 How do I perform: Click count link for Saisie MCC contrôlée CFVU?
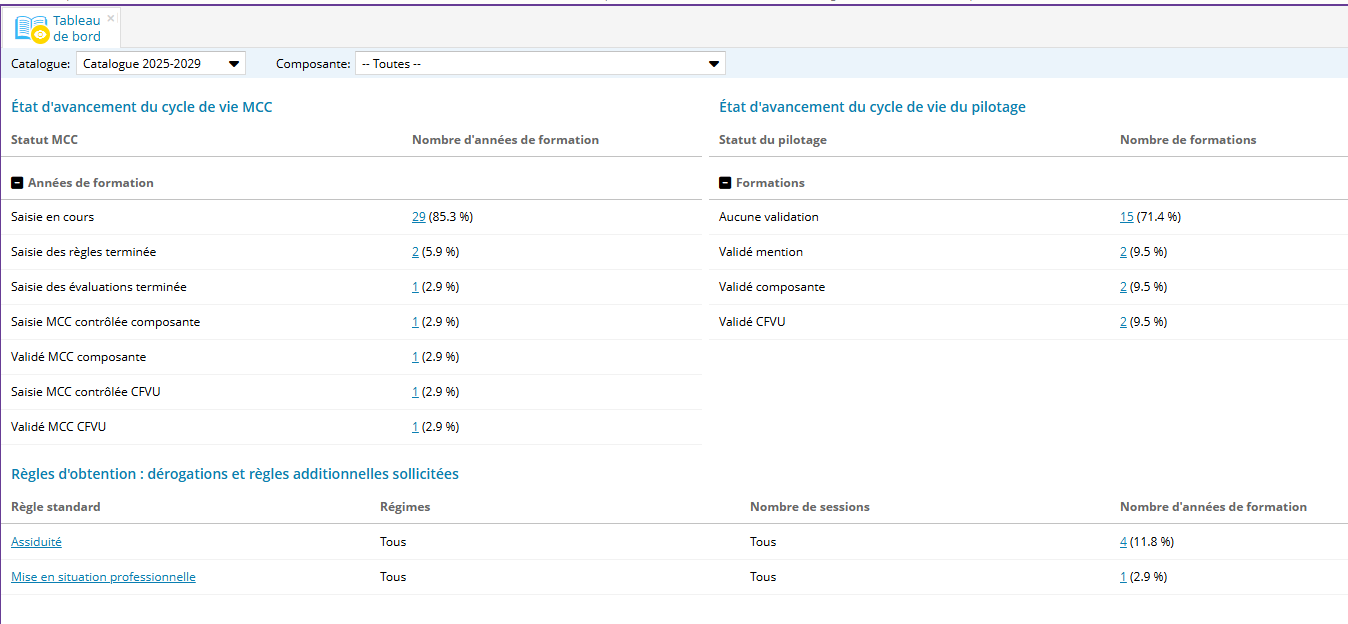tap(415, 392)
